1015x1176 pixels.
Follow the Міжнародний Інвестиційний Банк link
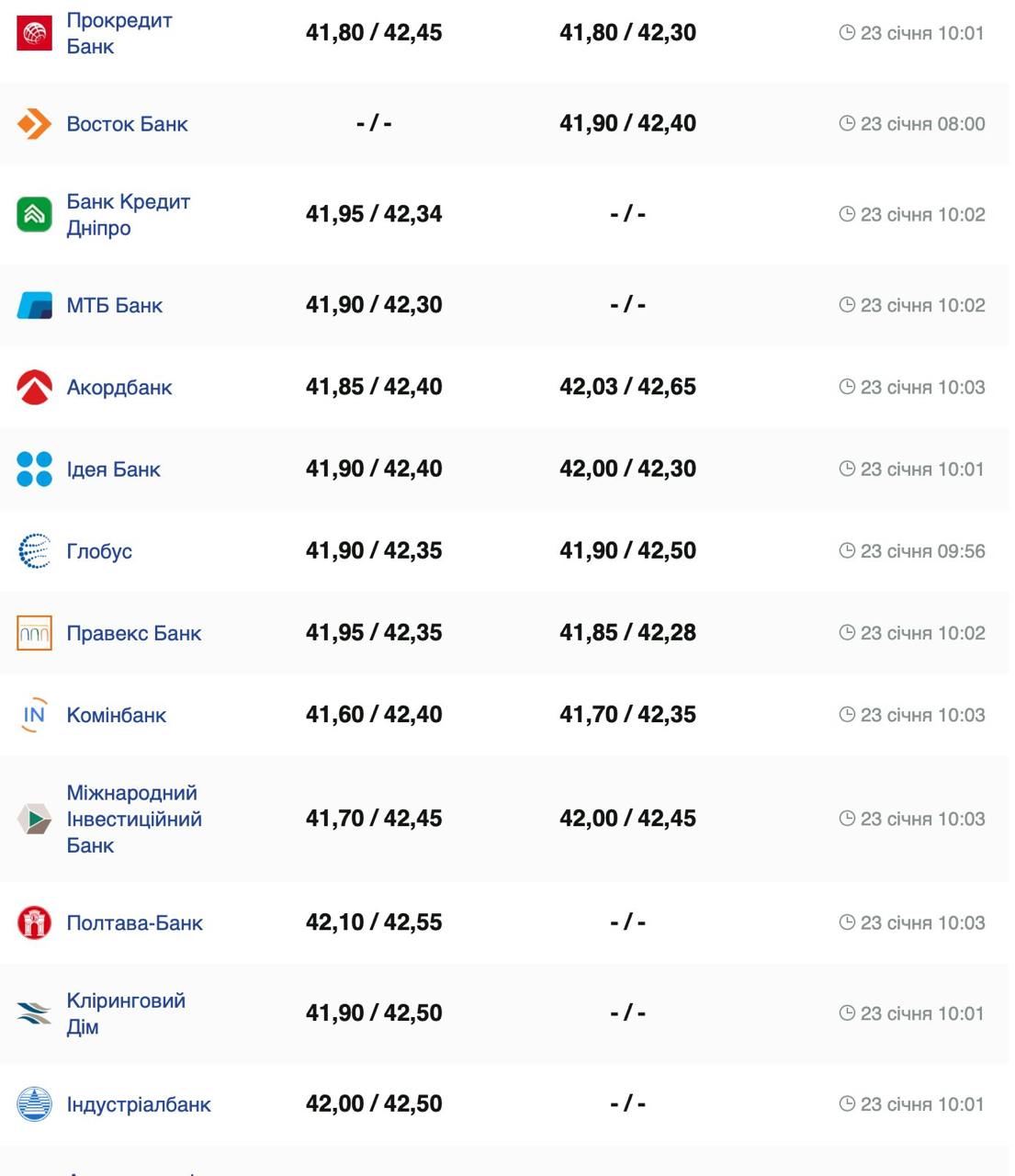pyautogui.click(x=134, y=819)
